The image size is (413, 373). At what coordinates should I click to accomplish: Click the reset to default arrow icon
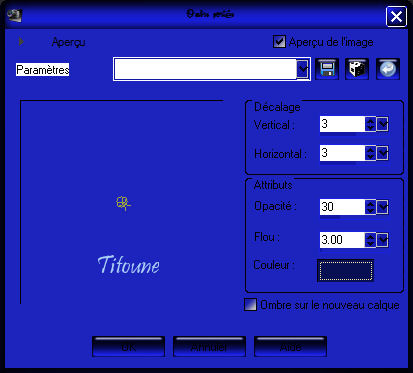(x=388, y=69)
